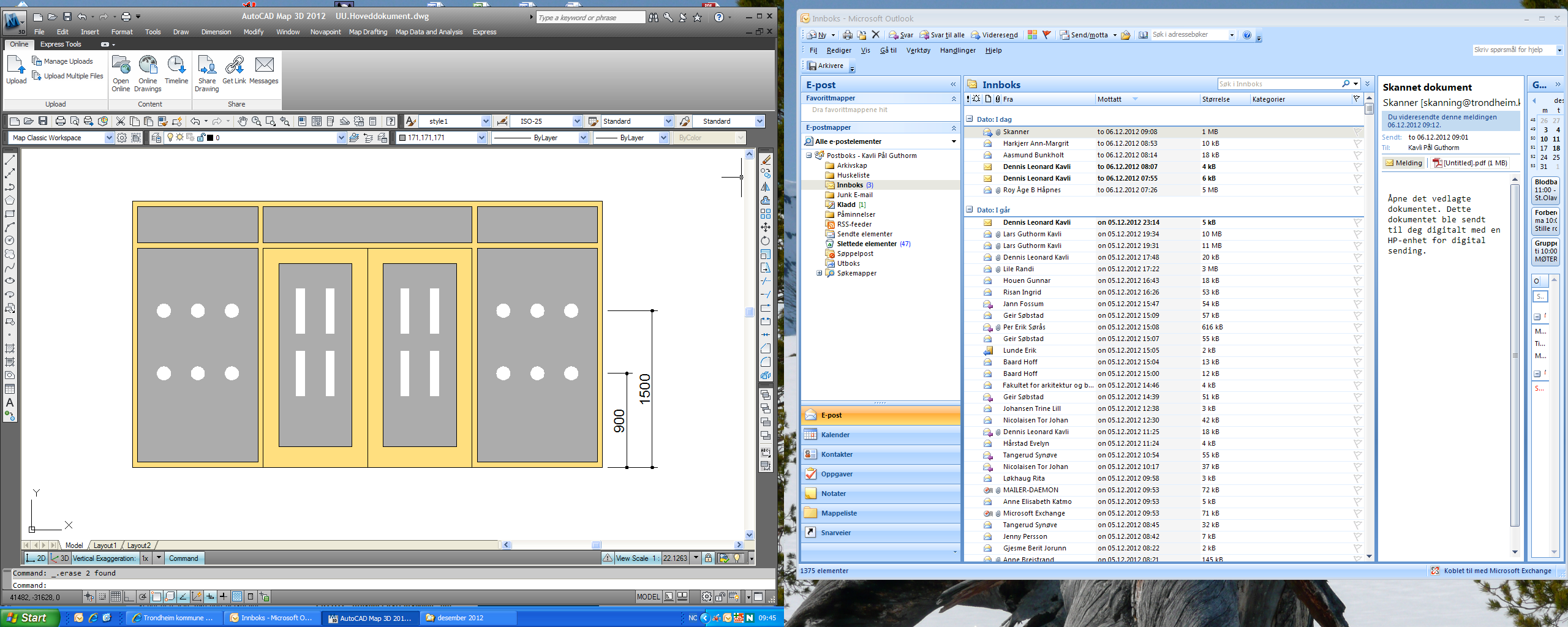The height and width of the screenshot is (627, 1568).
Task: Collapse the Dato: I dag group
Action: coord(970,119)
